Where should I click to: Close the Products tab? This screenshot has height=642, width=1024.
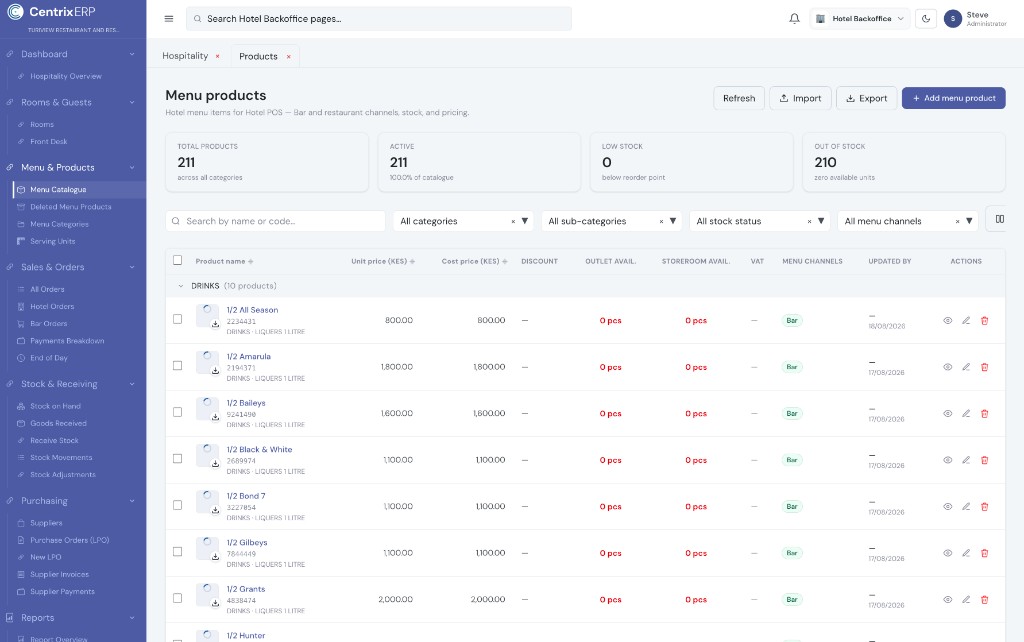289,57
